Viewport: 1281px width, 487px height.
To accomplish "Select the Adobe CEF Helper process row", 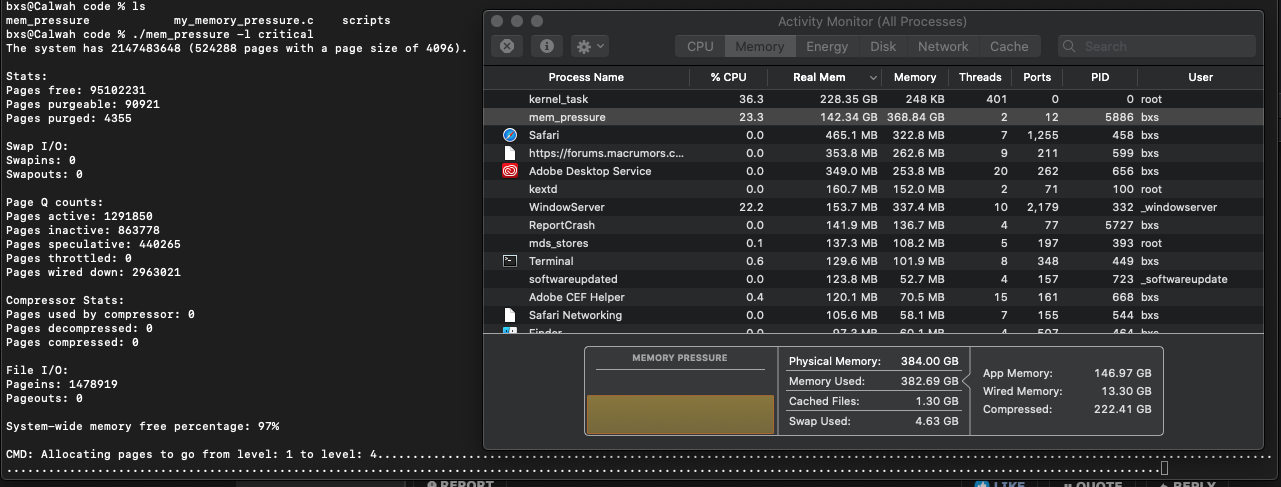I will 873,297.
